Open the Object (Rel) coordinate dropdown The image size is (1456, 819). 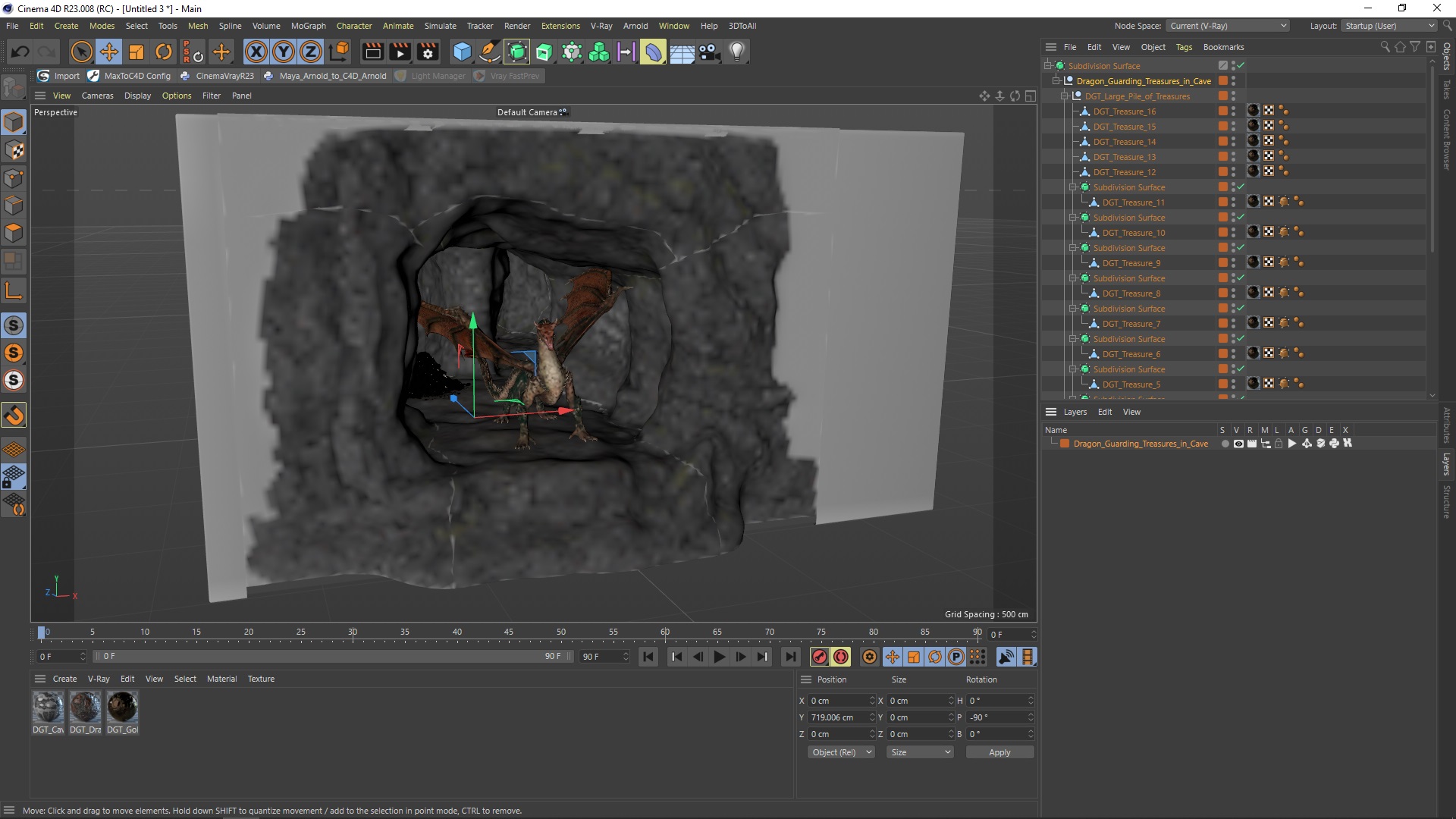841,752
